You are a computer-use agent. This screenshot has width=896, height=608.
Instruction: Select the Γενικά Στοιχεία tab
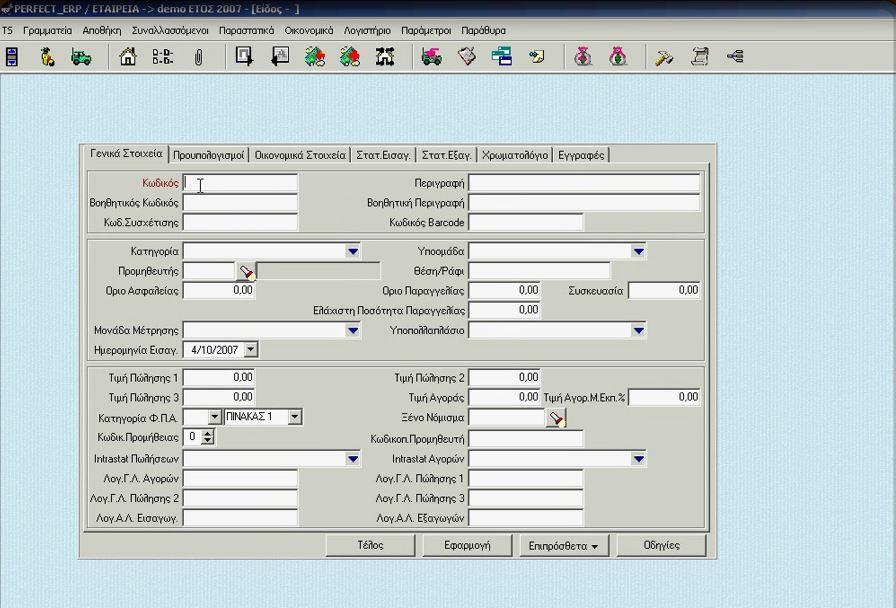[x=126, y=154]
